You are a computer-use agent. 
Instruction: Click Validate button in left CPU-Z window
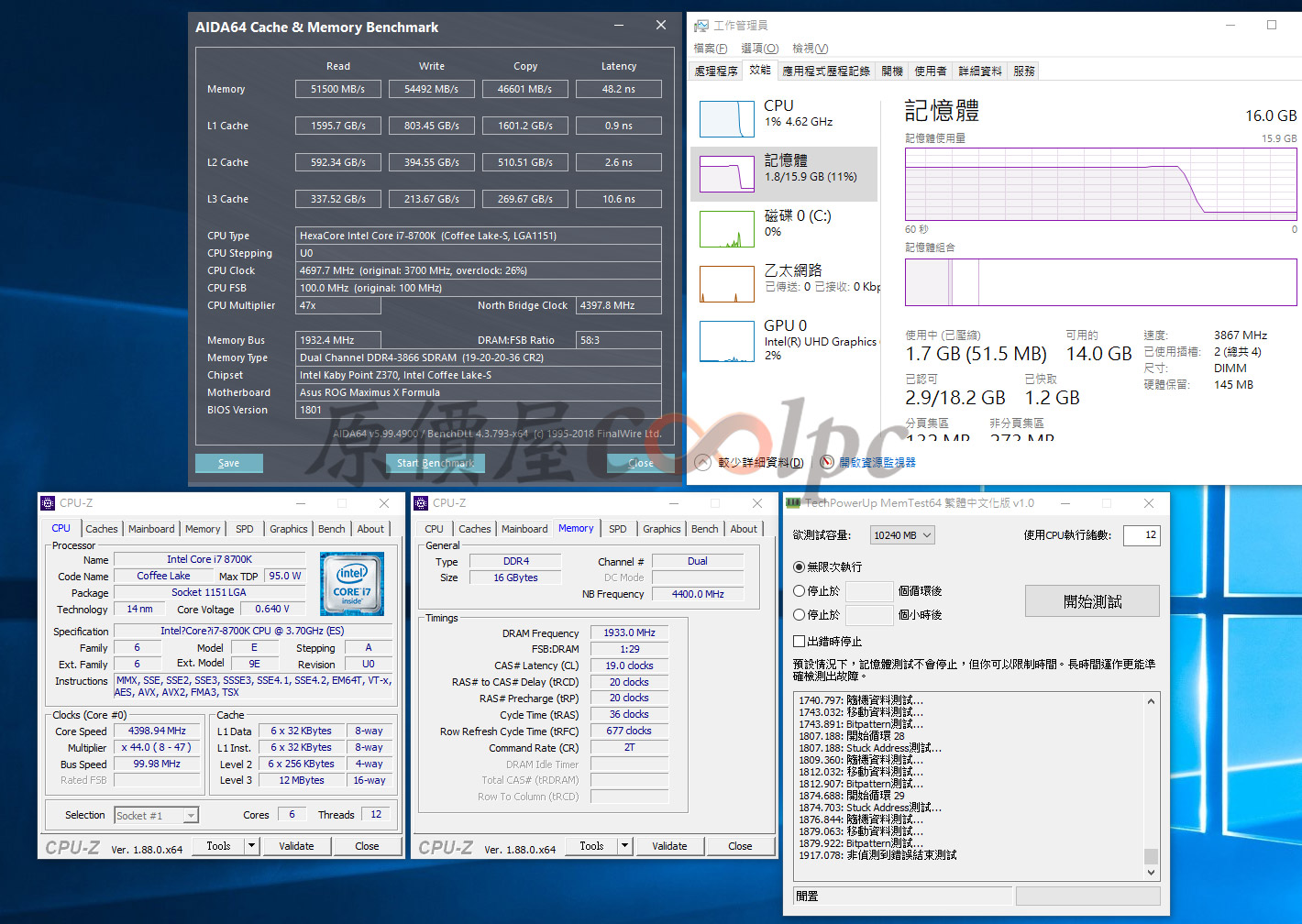[x=296, y=846]
